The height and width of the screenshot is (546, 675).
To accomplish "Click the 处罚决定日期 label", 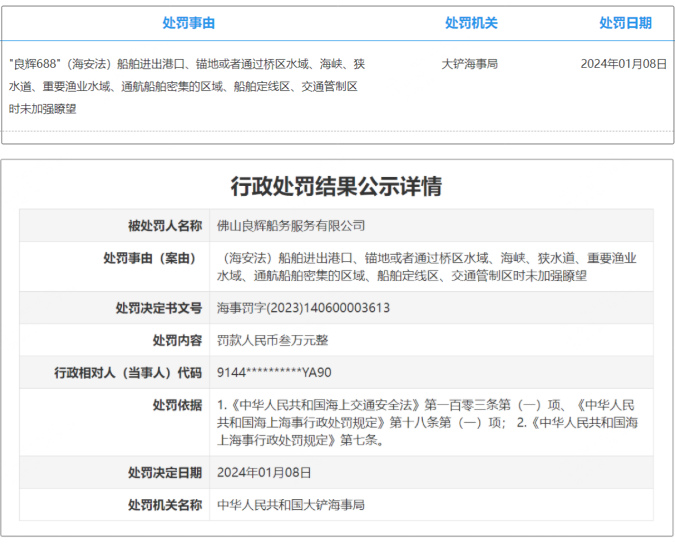I will pyautogui.click(x=165, y=473).
